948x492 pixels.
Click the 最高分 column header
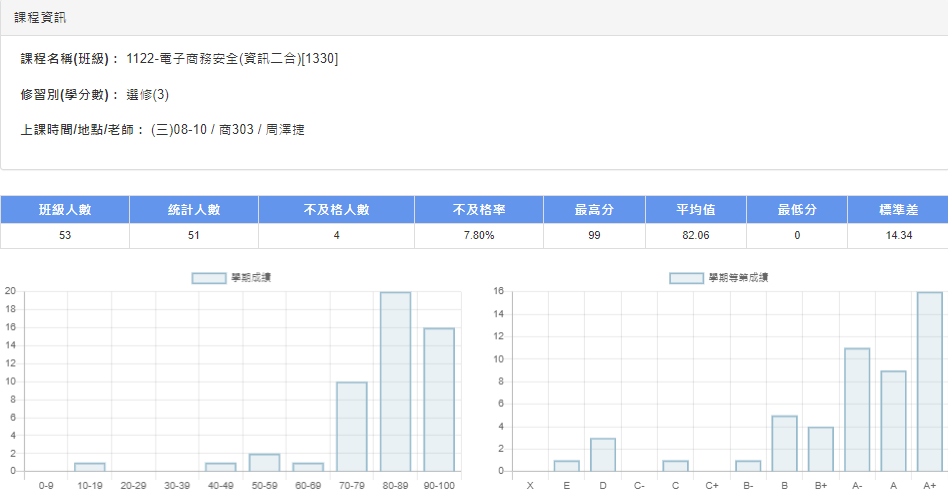click(594, 210)
